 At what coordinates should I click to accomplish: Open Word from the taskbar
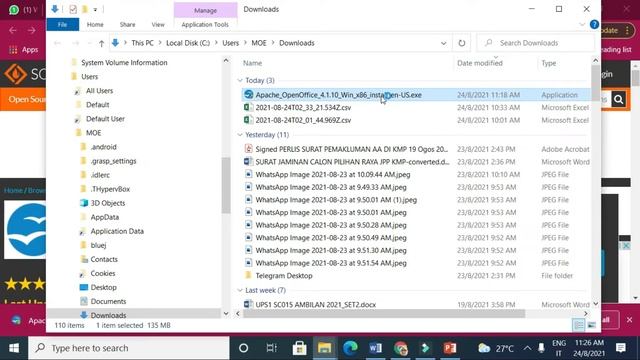click(x=375, y=348)
